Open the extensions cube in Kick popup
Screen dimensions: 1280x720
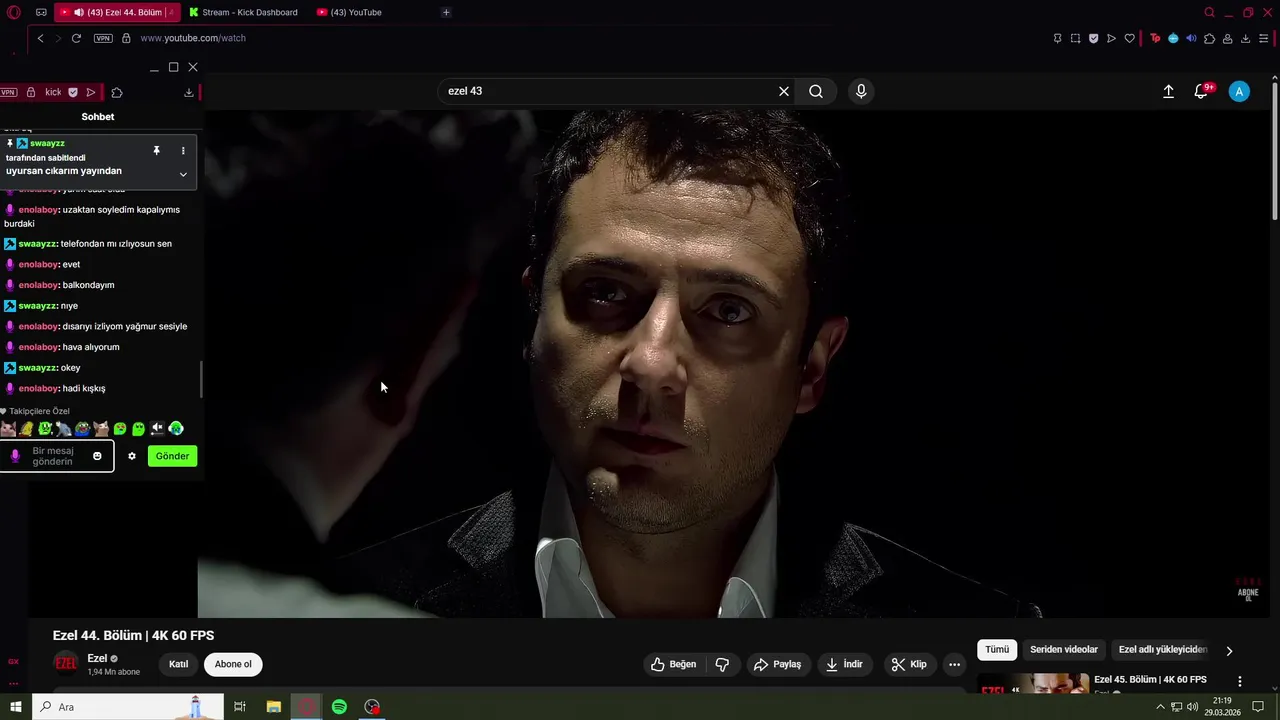pos(117,92)
